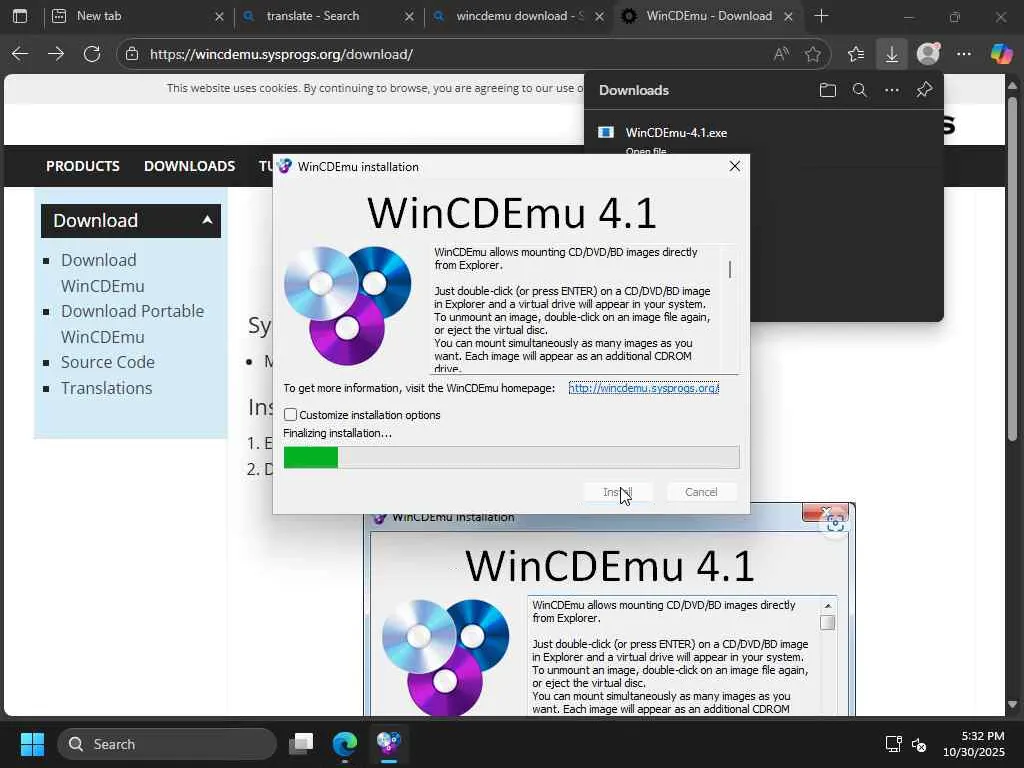Open the Copilot icon in toolbar
This screenshot has height=768, width=1024.
point(1001,54)
